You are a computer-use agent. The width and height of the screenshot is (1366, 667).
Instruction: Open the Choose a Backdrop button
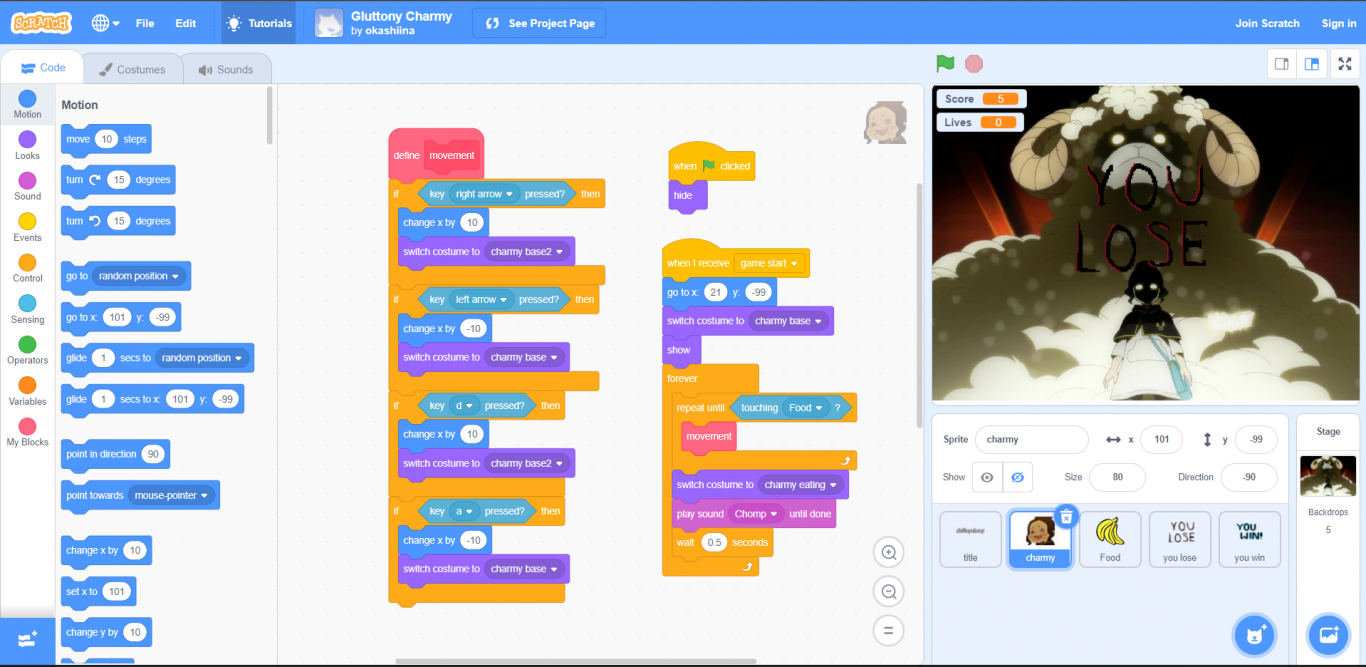[1328, 634]
